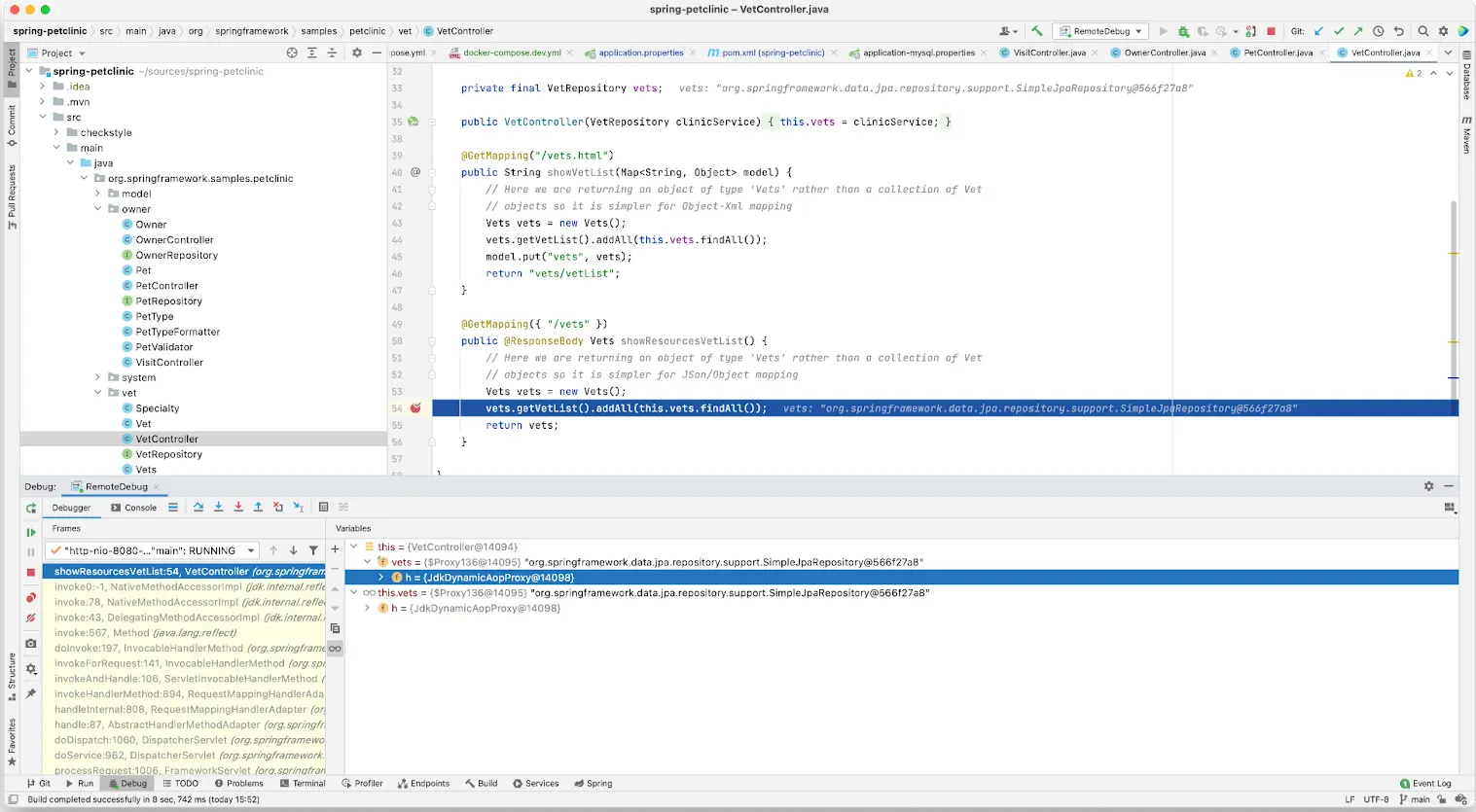Image resolution: width=1476 pixels, height=812 pixels.
Task: Click the Step Over icon in the debugger
Action: pos(199,507)
